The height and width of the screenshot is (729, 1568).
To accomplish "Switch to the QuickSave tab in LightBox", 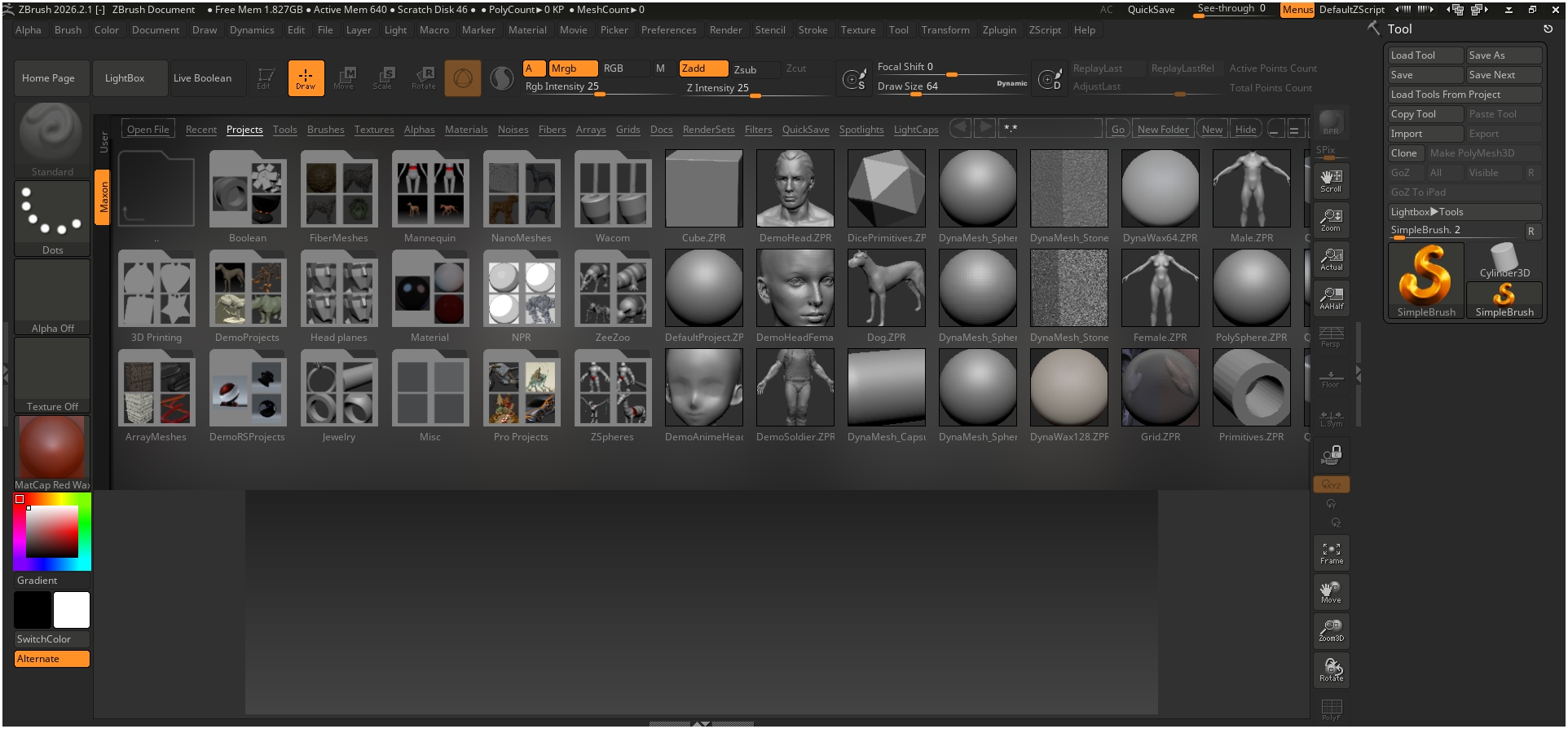I will [806, 130].
